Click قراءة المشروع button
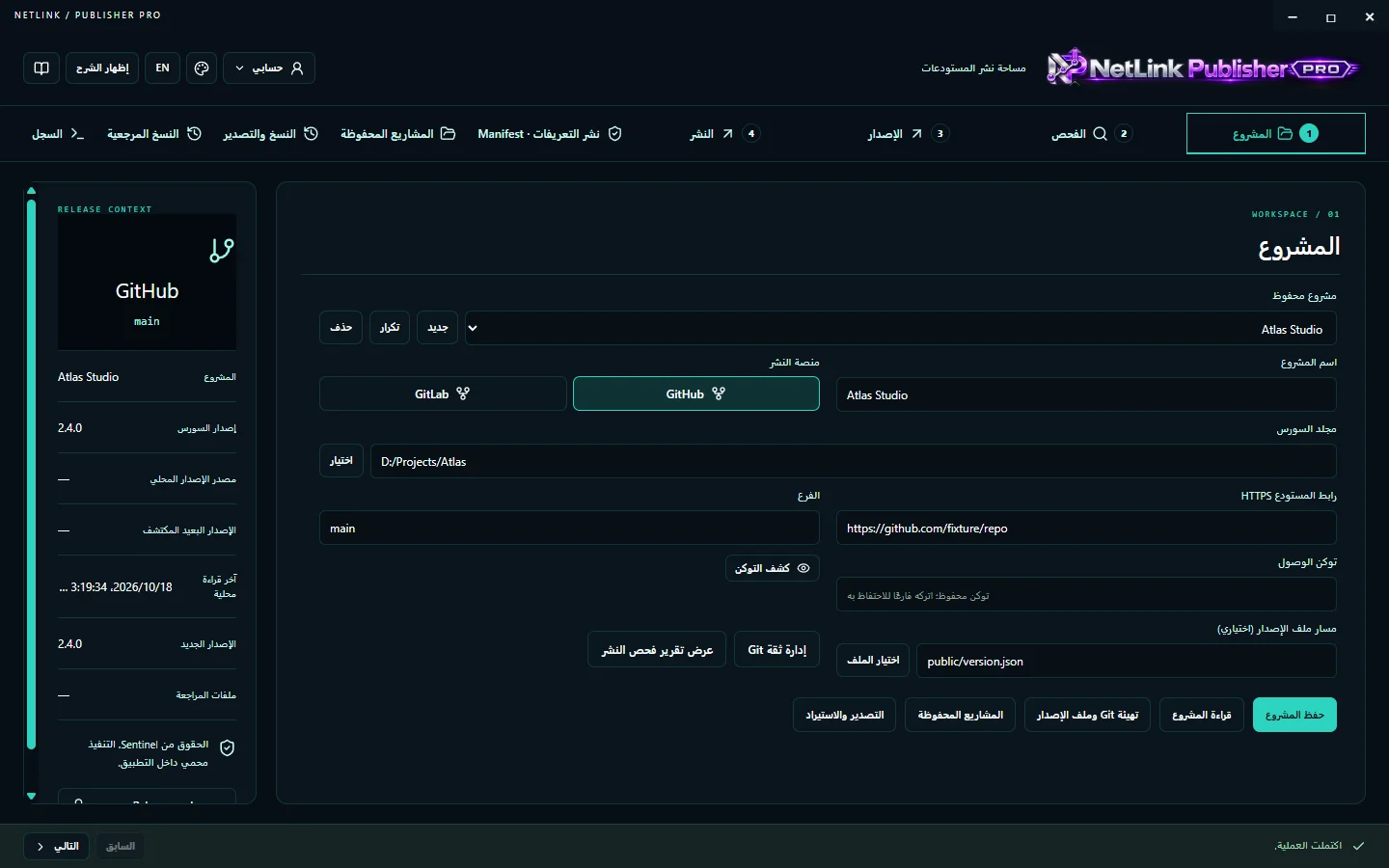 click(1202, 715)
